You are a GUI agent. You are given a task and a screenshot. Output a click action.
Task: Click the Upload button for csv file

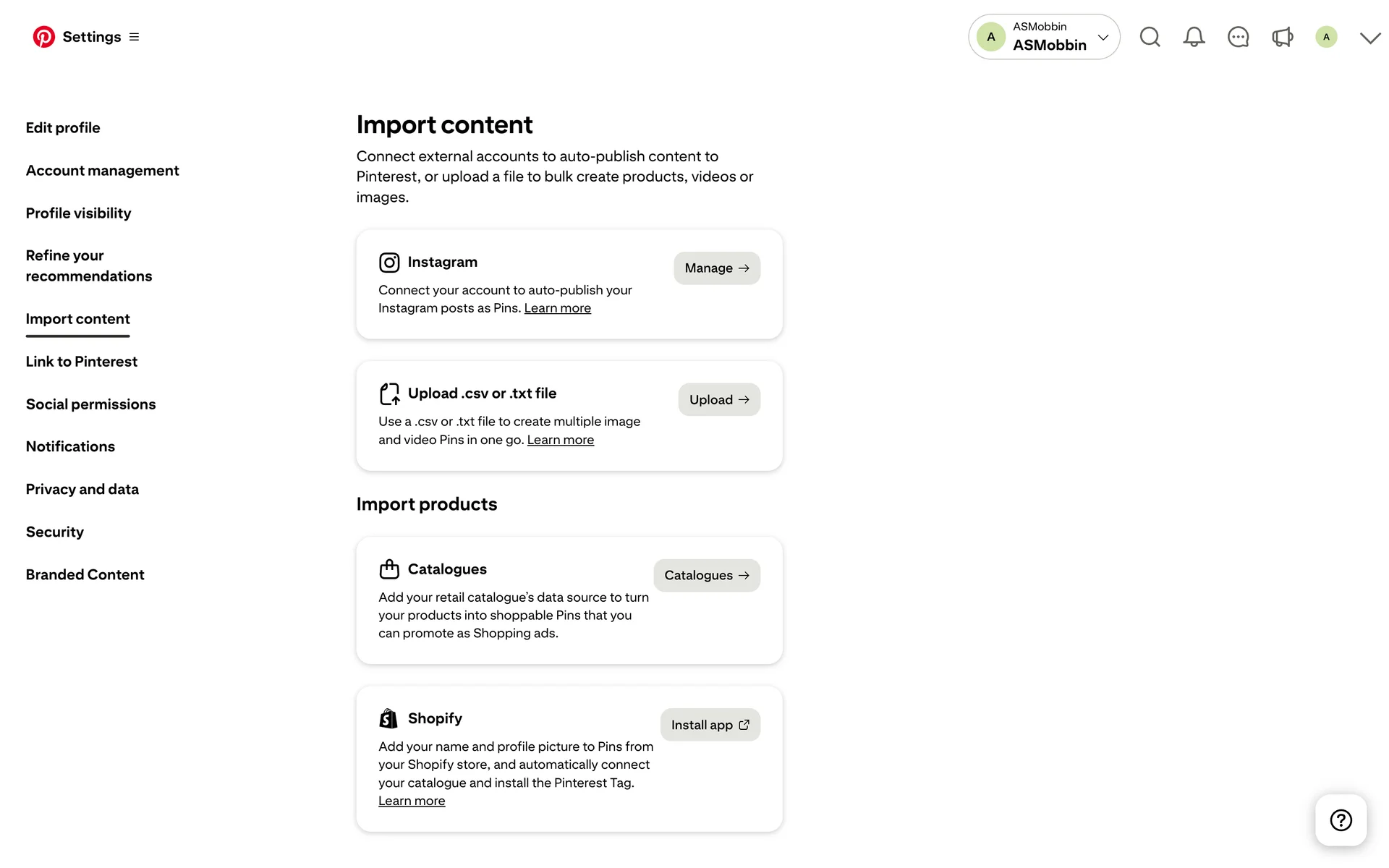coord(719,399)
